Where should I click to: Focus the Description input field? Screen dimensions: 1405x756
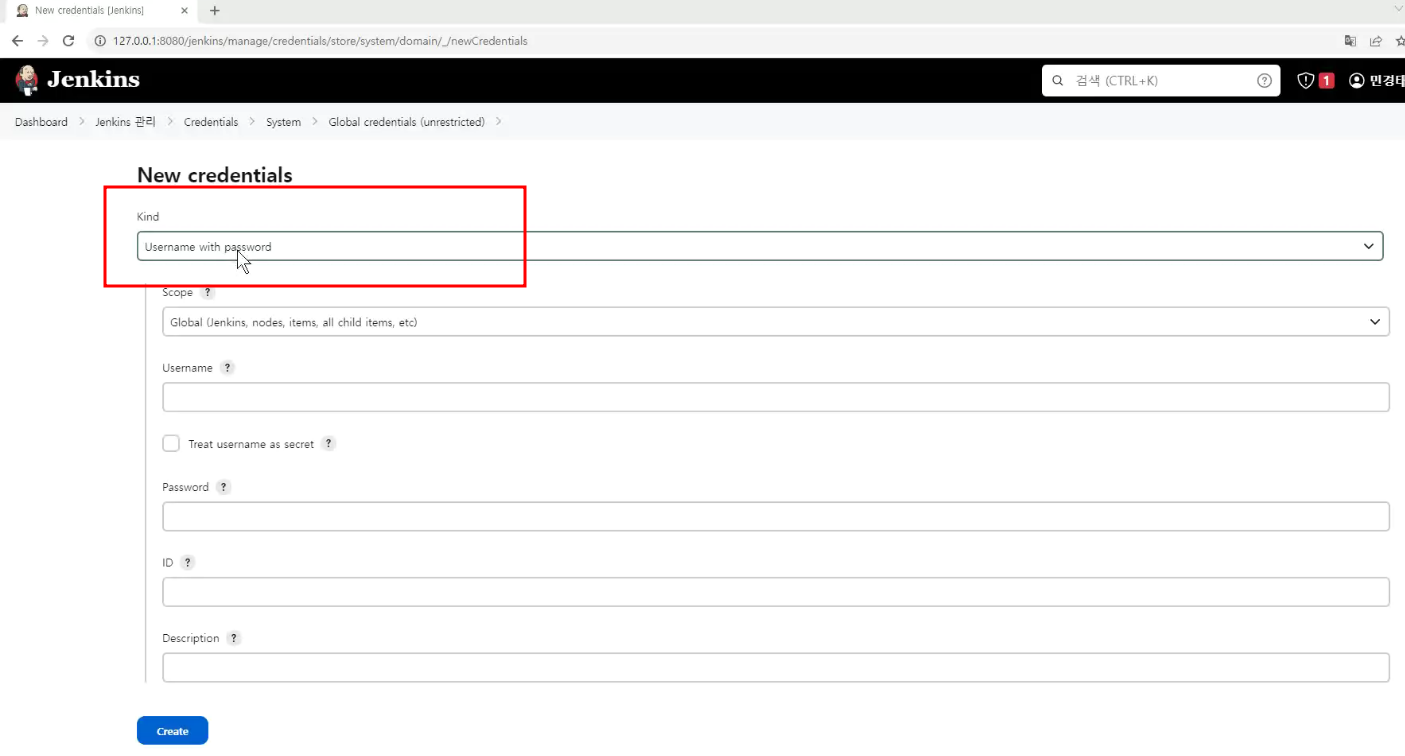point(776,667)
